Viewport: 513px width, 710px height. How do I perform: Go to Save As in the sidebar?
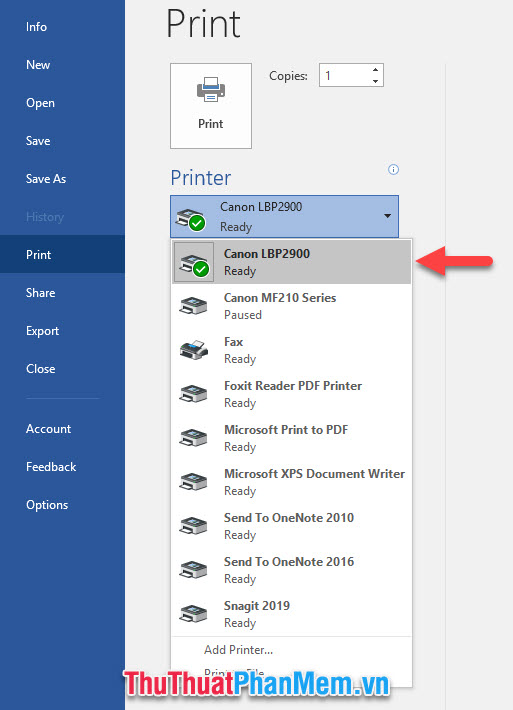(46, 179)
